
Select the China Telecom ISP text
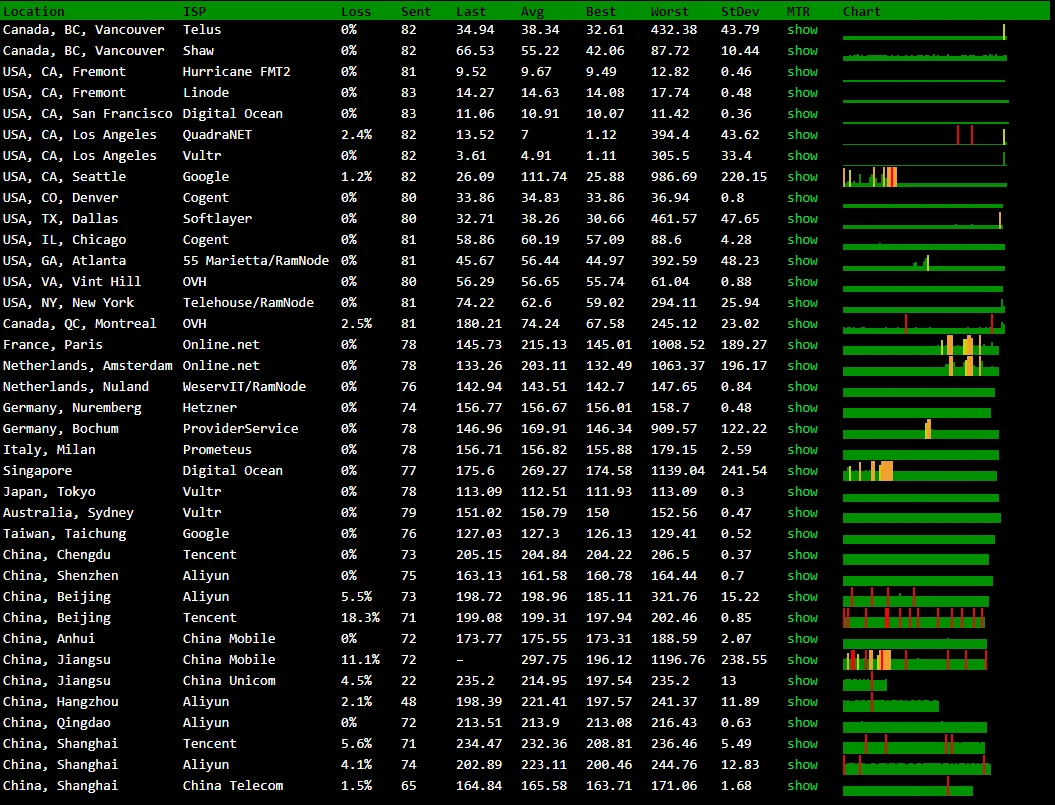coord(233,785)
